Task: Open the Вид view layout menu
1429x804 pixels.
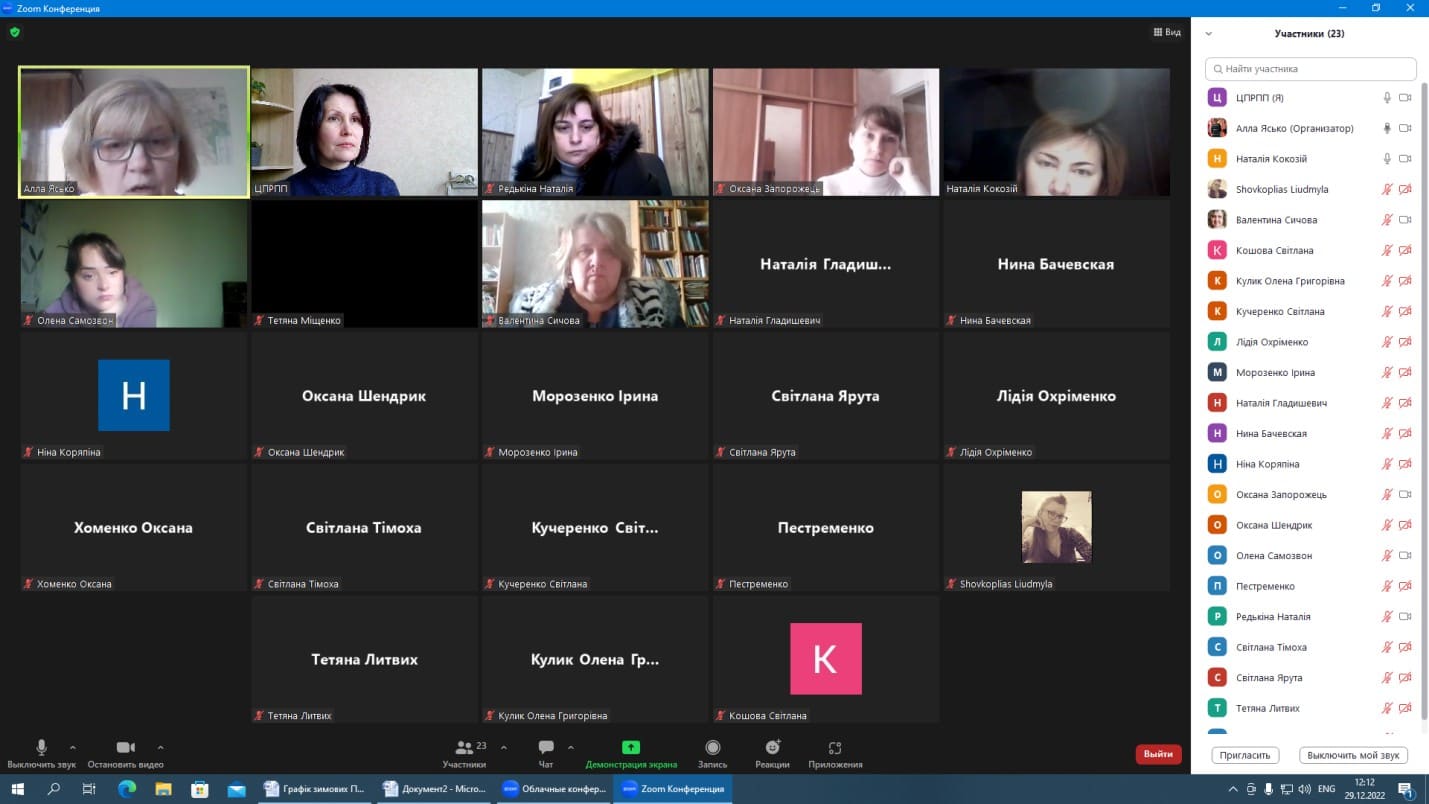Action: pos(1167,32)
